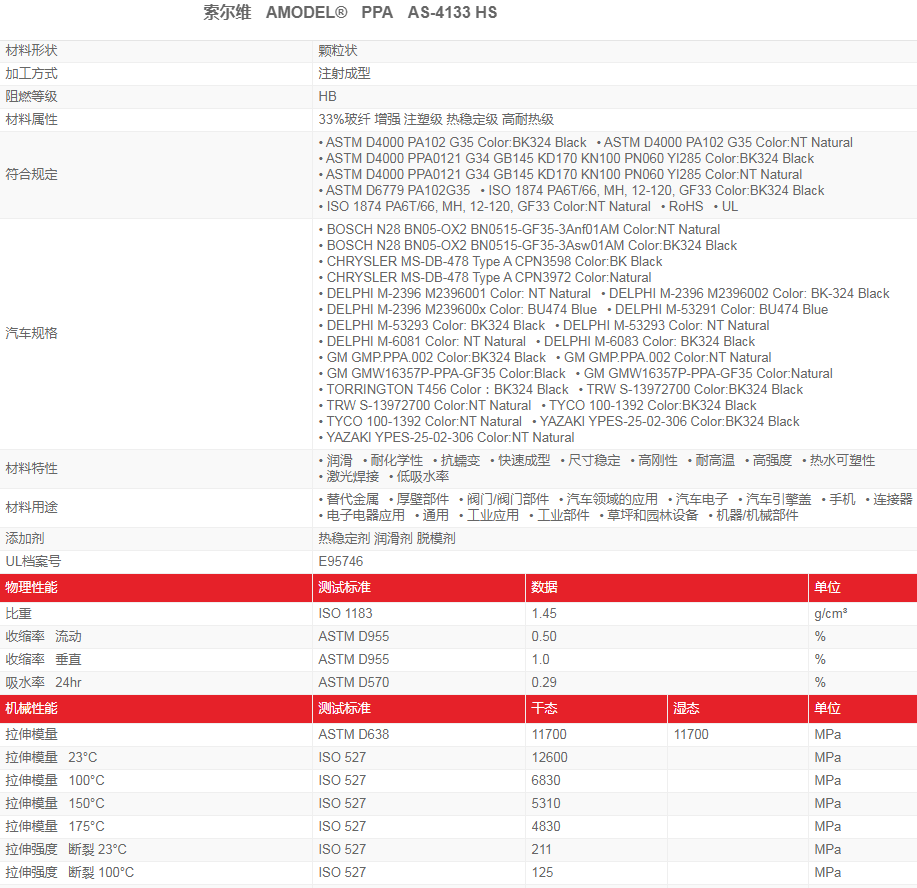Select the value 125
The image size is (917, 888).
click(542, 873)
